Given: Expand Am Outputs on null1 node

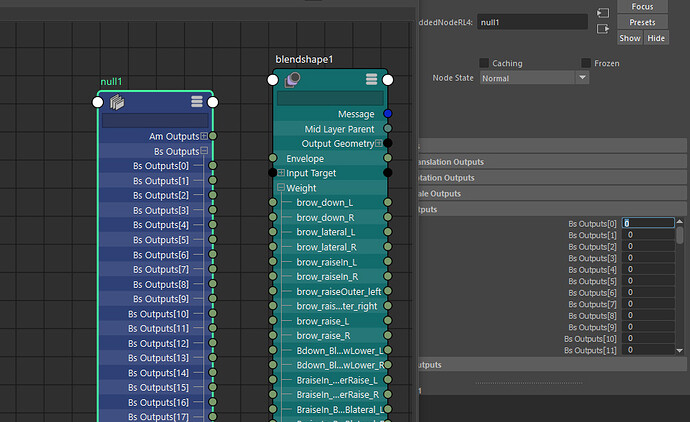Looking at the screenshot, I should pyautogui.click(x=204, y=136).
